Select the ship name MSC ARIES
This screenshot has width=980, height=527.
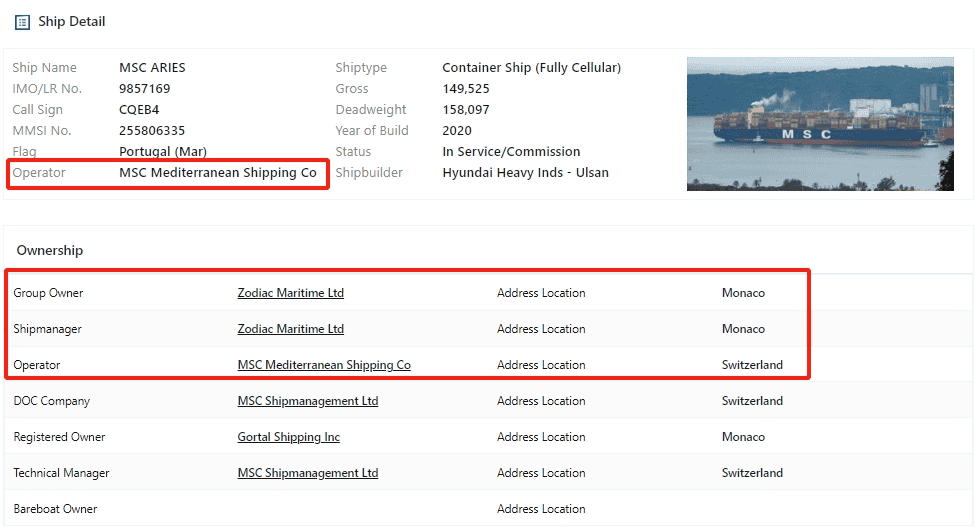152,68
